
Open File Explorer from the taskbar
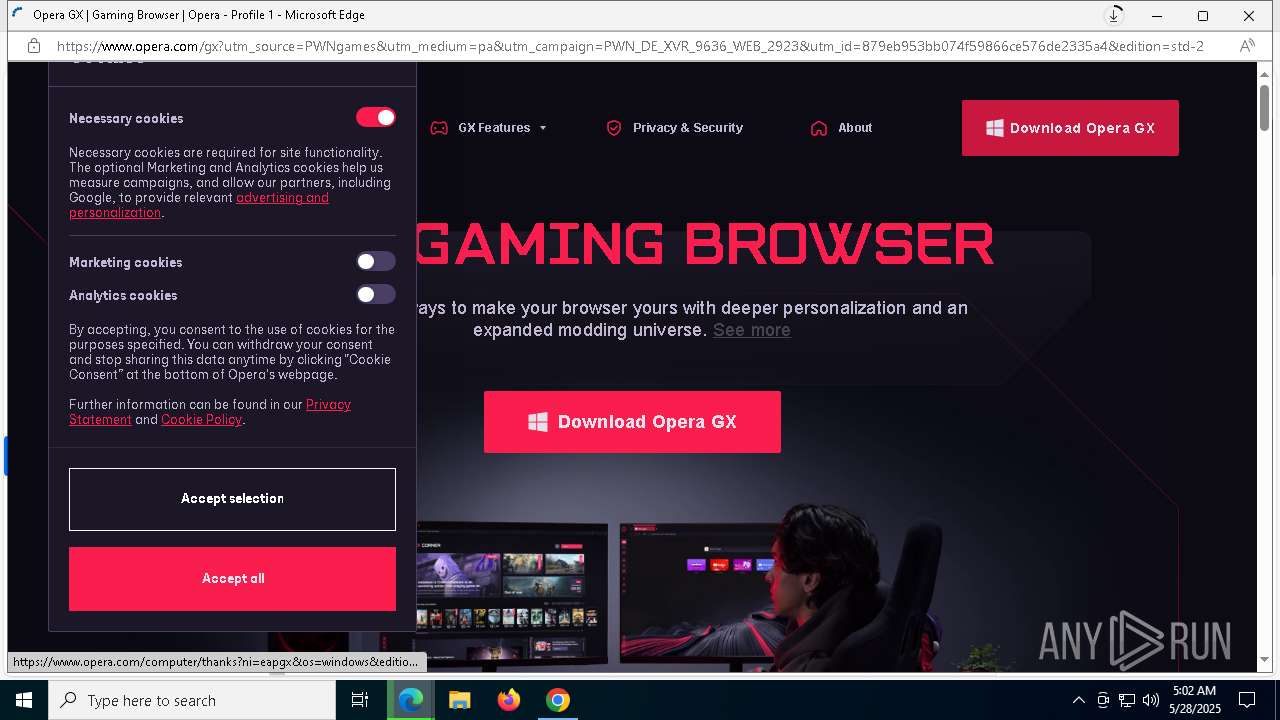[460, 700]
